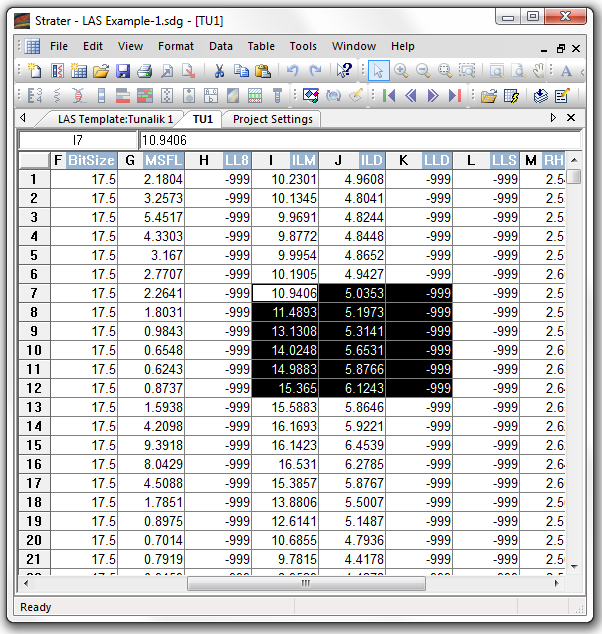Image resolution: width=602 pixels, height=634 pixels.
Task: Click the new table icon
Action: pyautogui.click(x=79, y=71)
